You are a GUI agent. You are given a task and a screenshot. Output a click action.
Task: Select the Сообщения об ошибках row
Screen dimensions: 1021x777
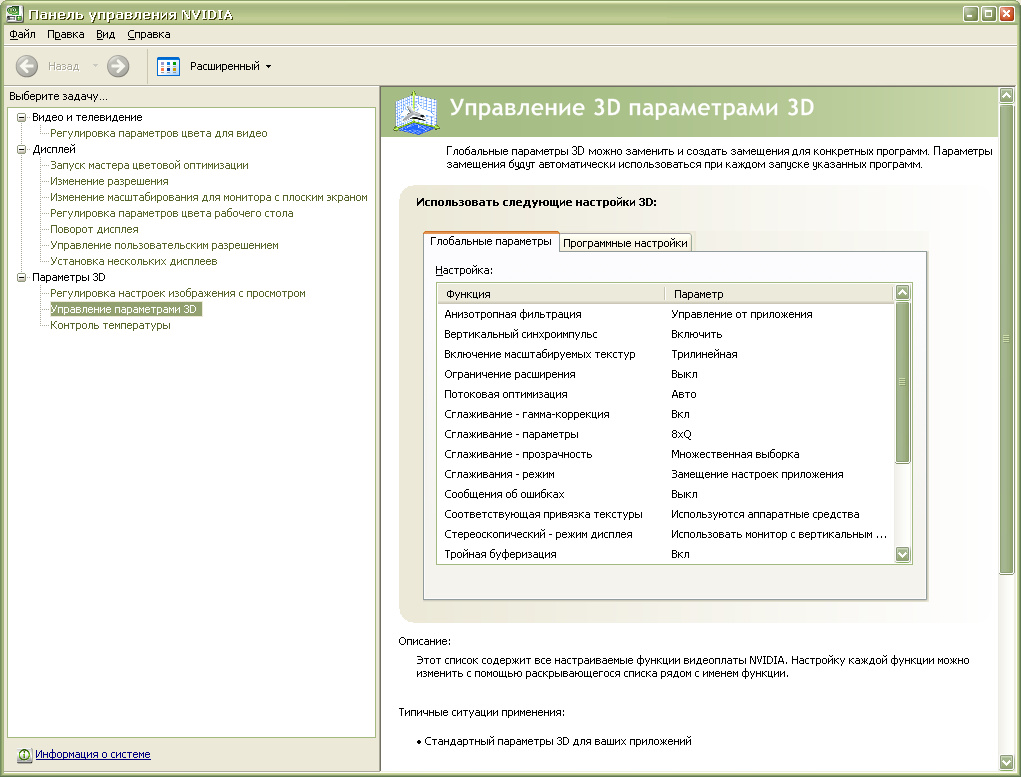[x=665, y=494]
